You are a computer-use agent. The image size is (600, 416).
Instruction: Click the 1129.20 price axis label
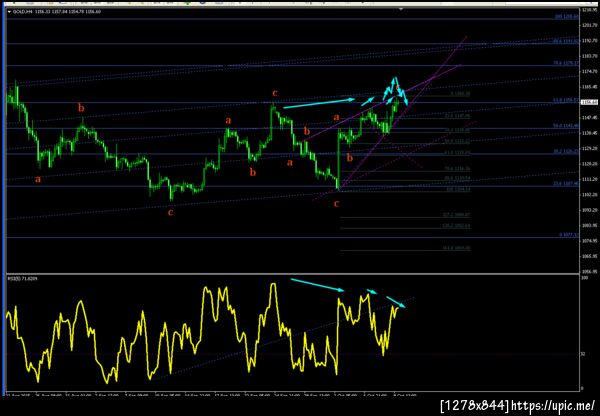point(590,148)
